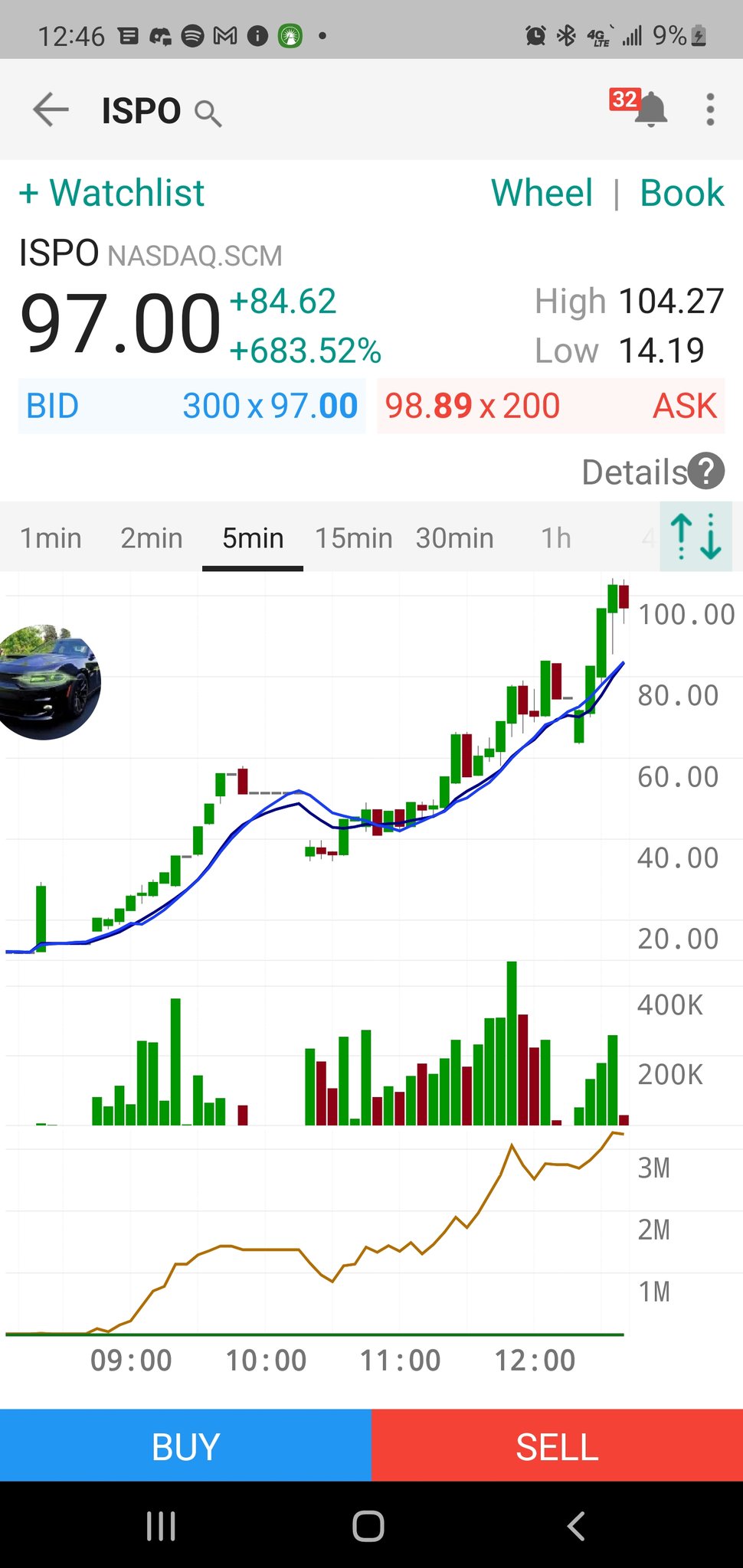Screen dimensions: 743x1568
Task: Tap the 3M cumulative volume axis label
Action: pos(654,1168)
